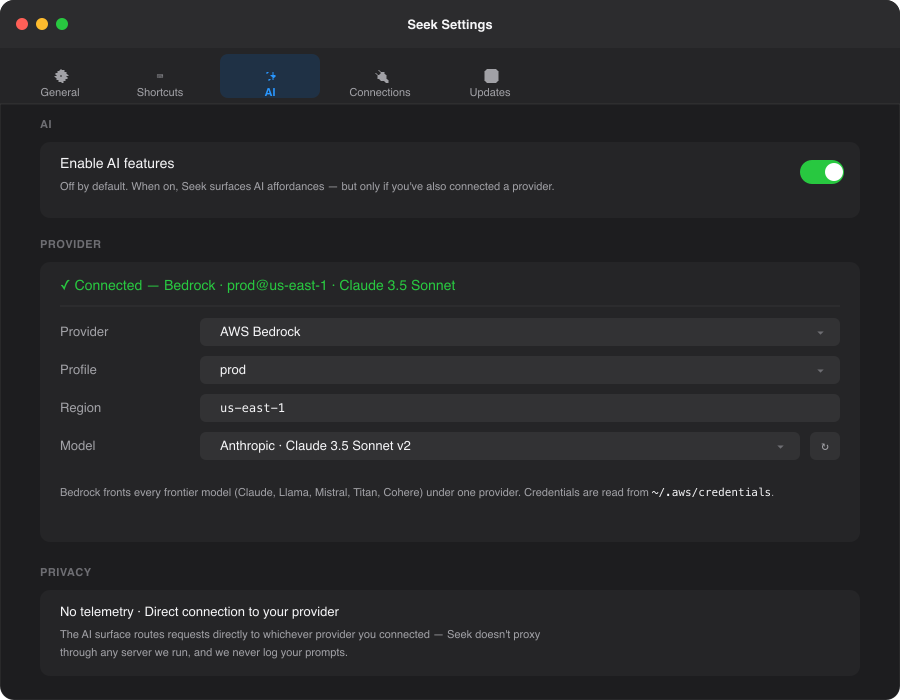This screenshot has width=900, height=700.
Task: Open the Provider dropdown showing AWS Bedrock
Action: coord(519,332)
